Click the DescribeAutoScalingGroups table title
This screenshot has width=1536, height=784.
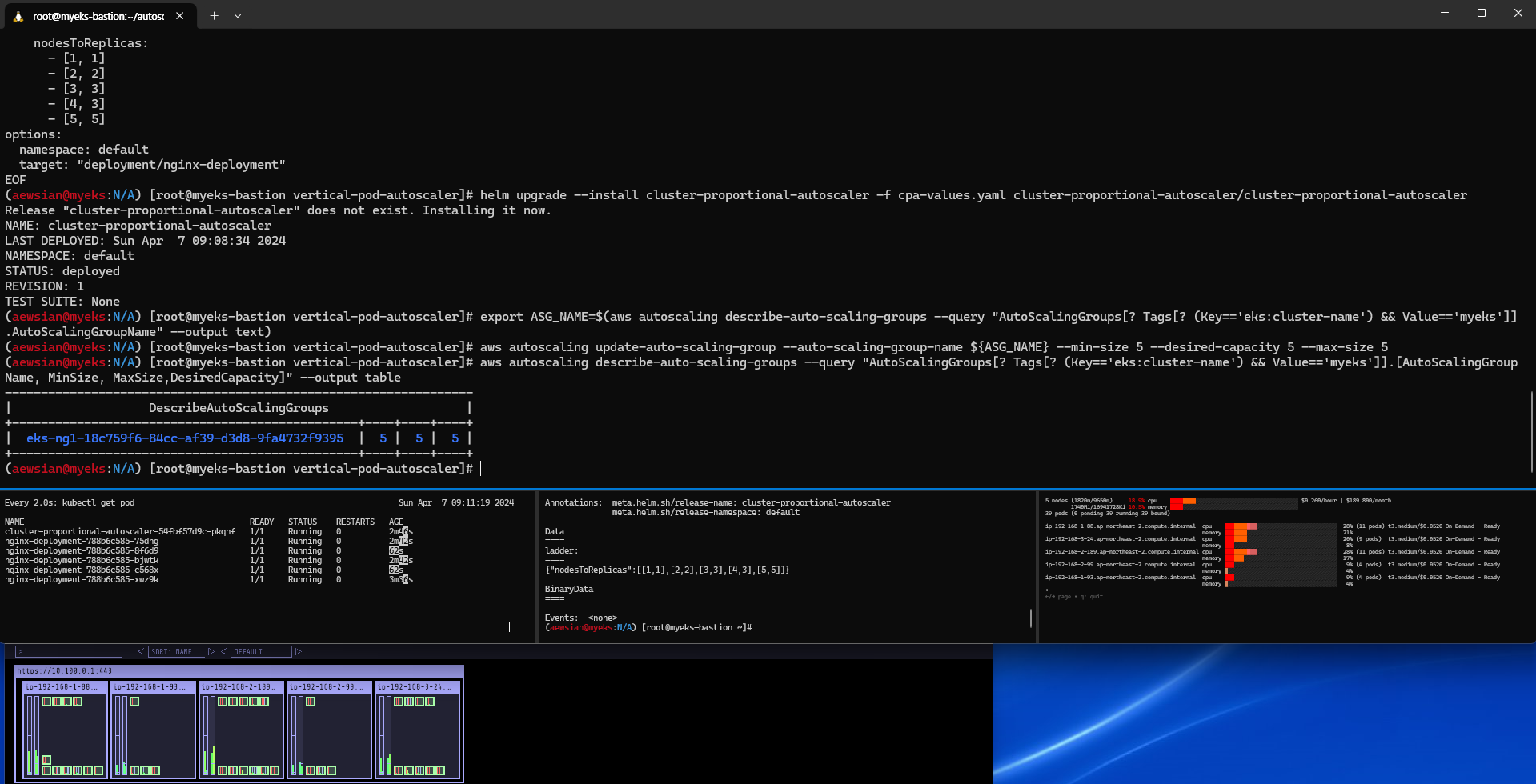(x=239, y=408)
